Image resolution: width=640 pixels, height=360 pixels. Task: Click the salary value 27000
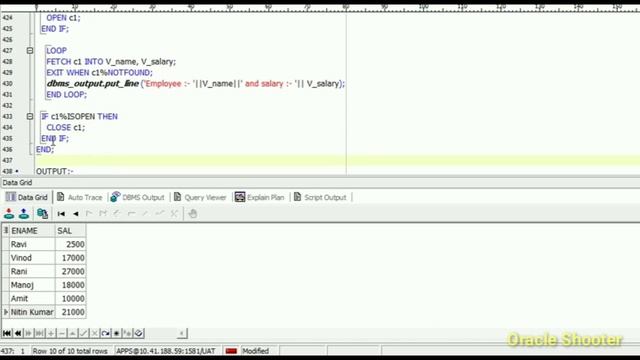tap(70, 271)
